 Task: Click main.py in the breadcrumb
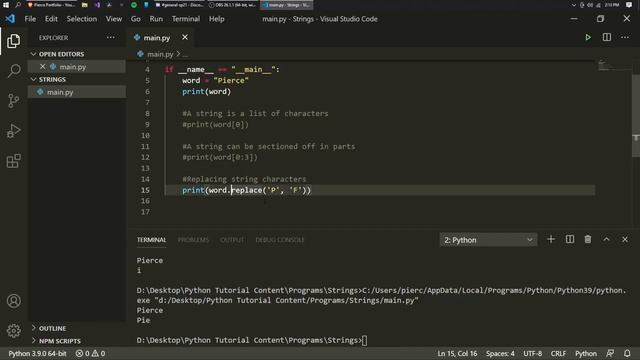[160, 54]
